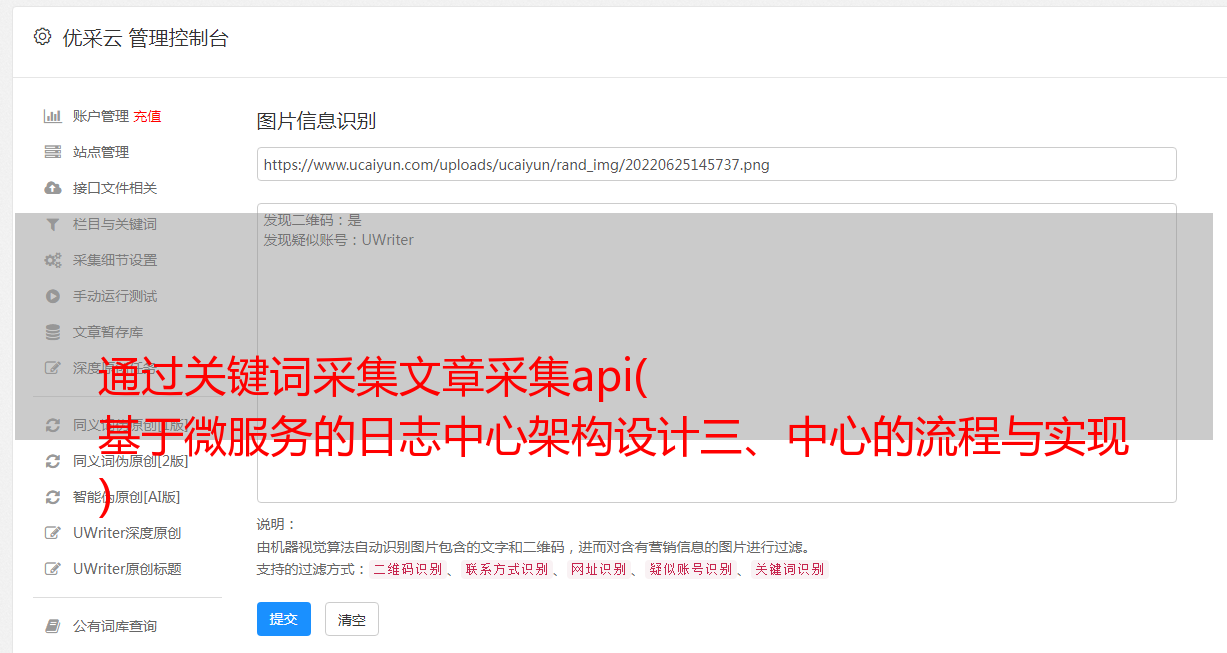Select 栏目与关键词 in the sidebar
The height and width of the screenshot is (653, 1227).
[114, 224]
